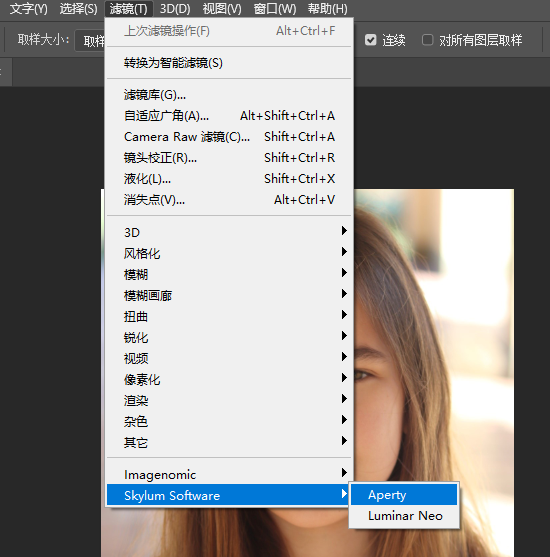
Task: Open the 帮助(H) help menu
Action: click(327, 9)
